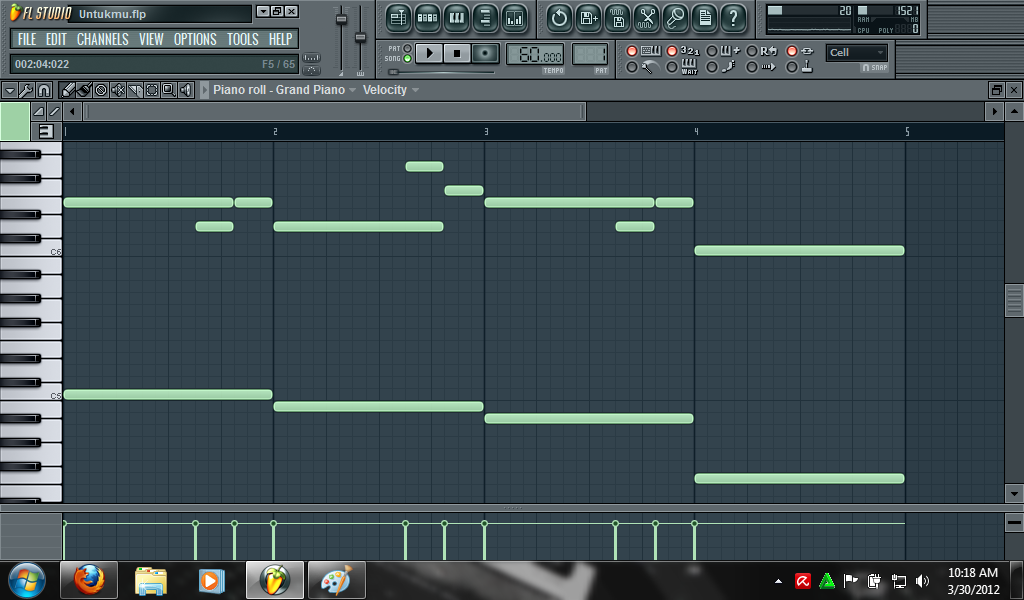Select the Zoom magnifier tool
Image resolution: width=1024 pixels, height=600 pixels.
(x=168, y=90)
